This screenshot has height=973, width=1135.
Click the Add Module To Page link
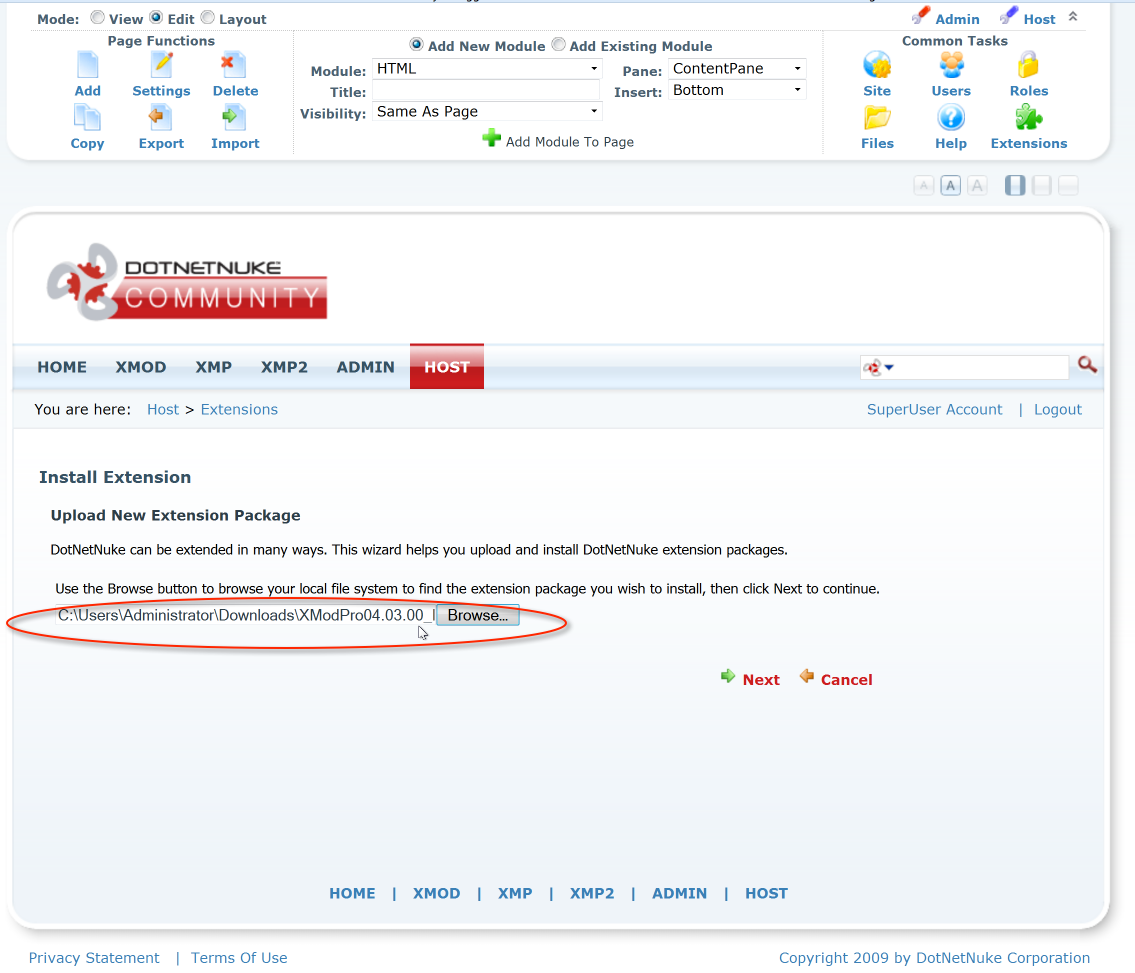570,142
